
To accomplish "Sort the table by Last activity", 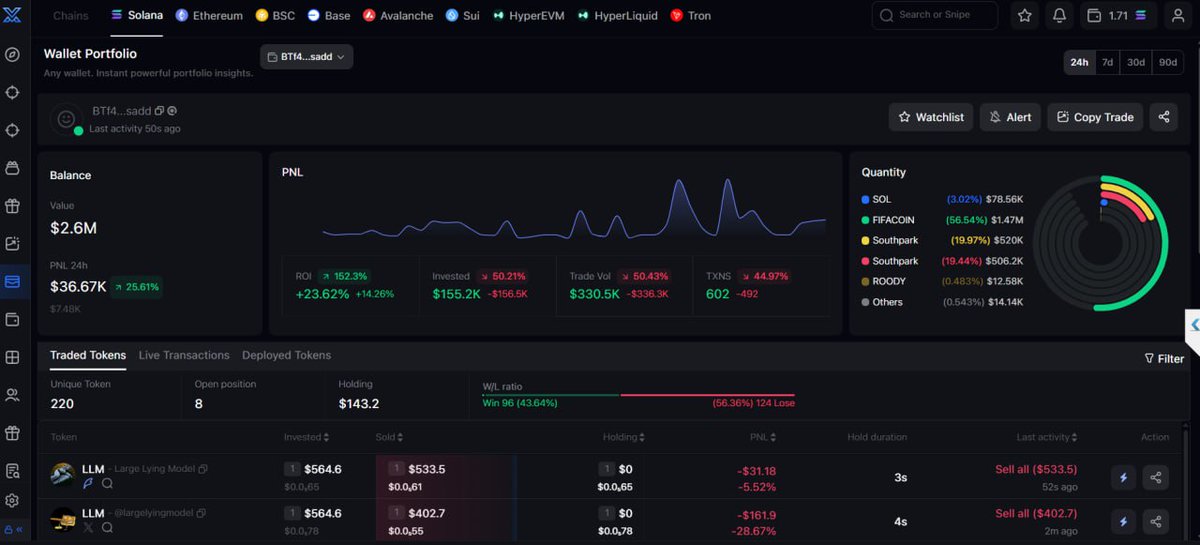I will tap(1048, 437).
